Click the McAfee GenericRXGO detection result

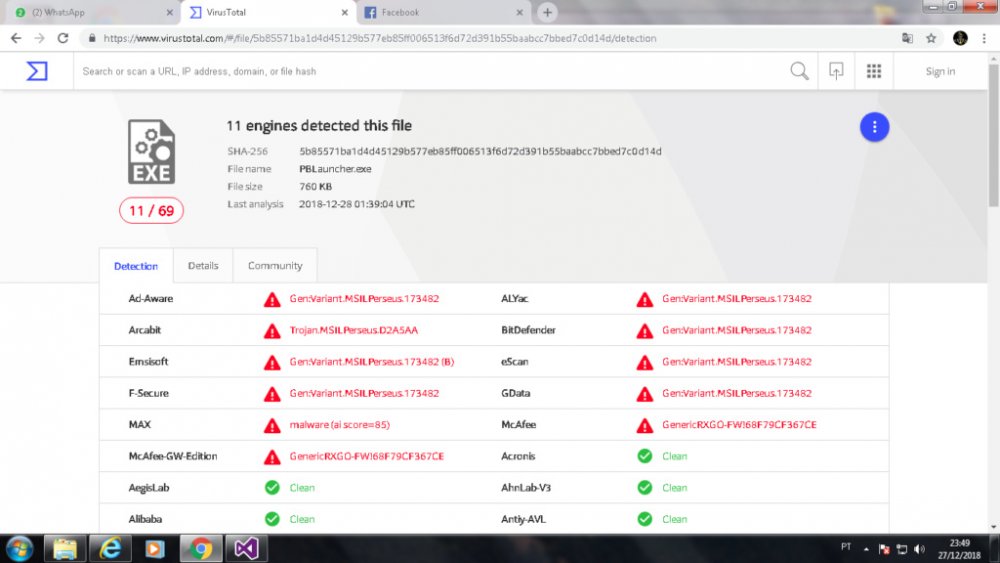point(739,425)
